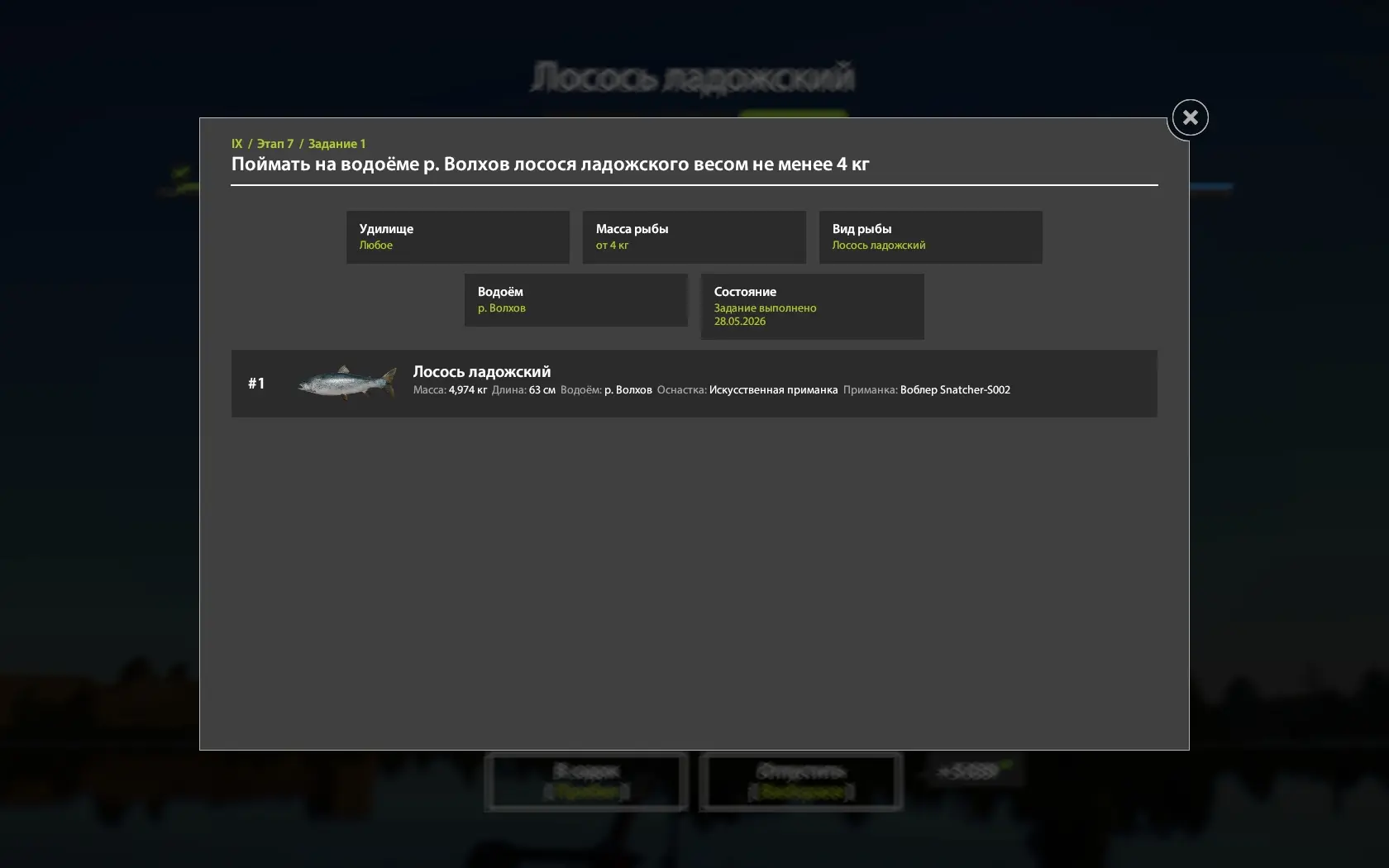1389x868 pixels.
Task: Open the IX breadcrumb link
Action: (x=237, y=144)
